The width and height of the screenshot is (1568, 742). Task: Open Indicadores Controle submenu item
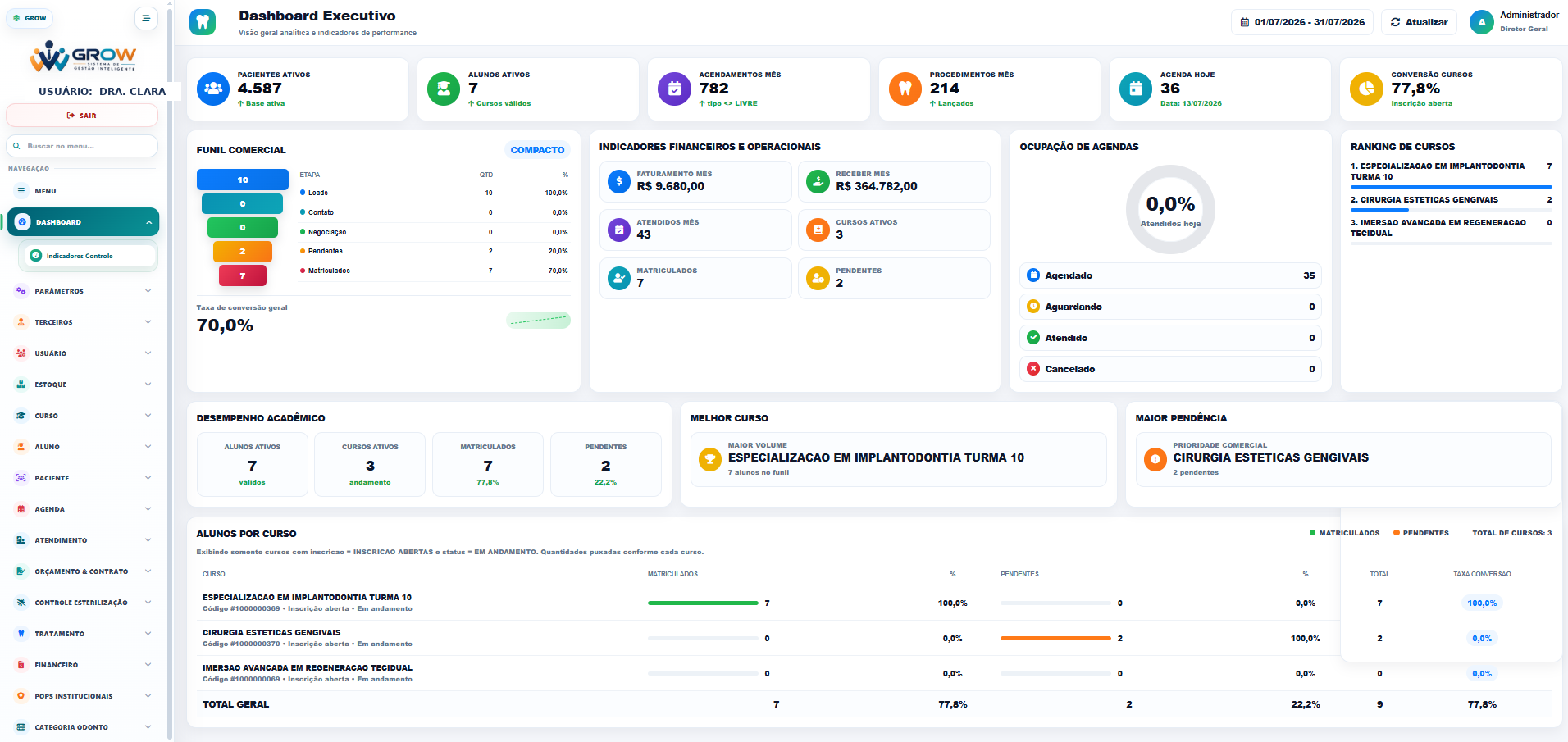[x=88, y=256]
